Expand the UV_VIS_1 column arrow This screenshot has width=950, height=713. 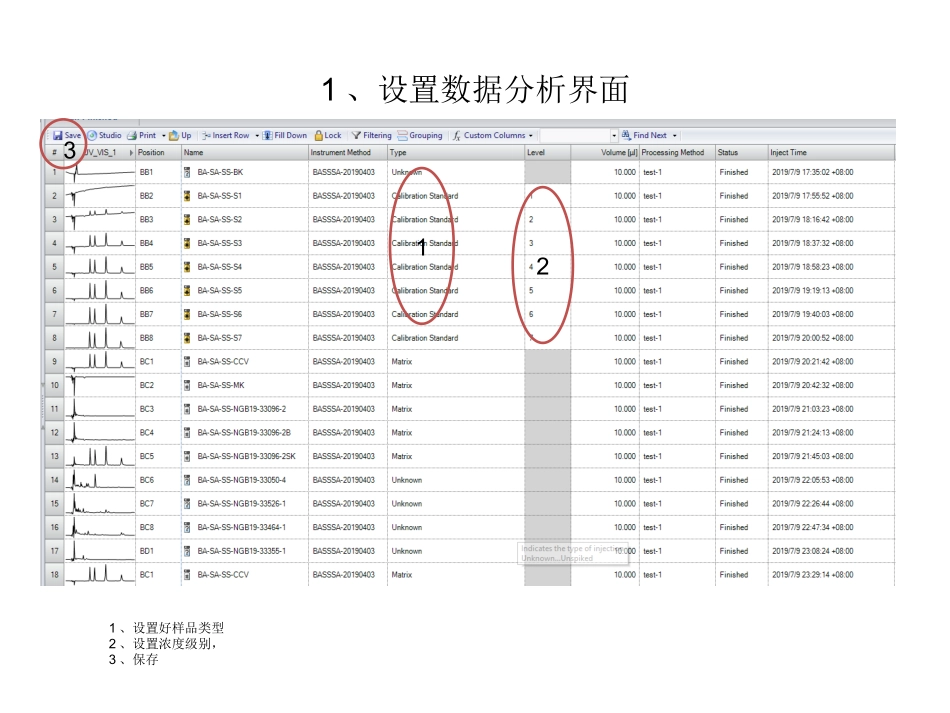click(x=131, y=153)
